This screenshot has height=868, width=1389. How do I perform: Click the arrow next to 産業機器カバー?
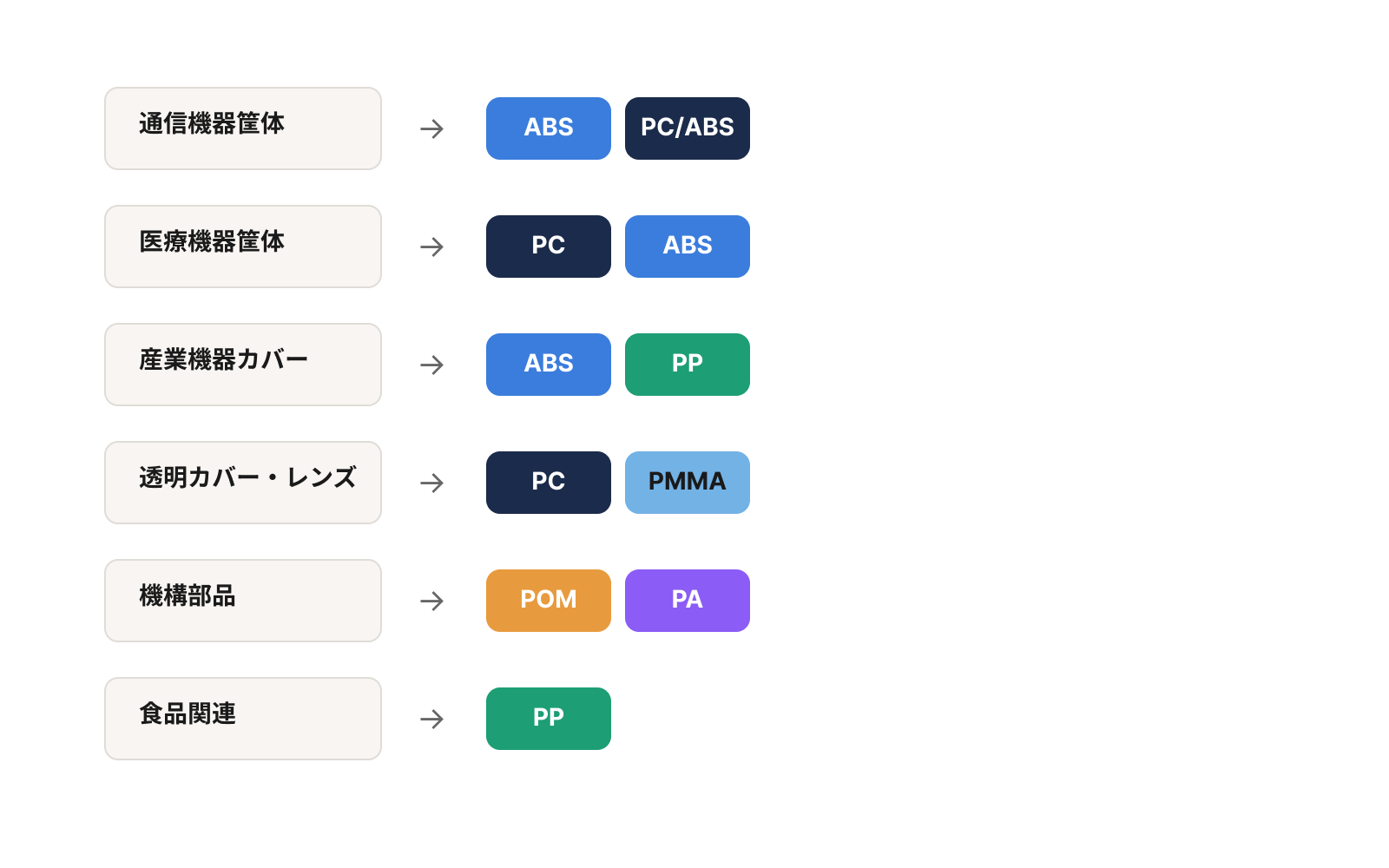(431, 365)
